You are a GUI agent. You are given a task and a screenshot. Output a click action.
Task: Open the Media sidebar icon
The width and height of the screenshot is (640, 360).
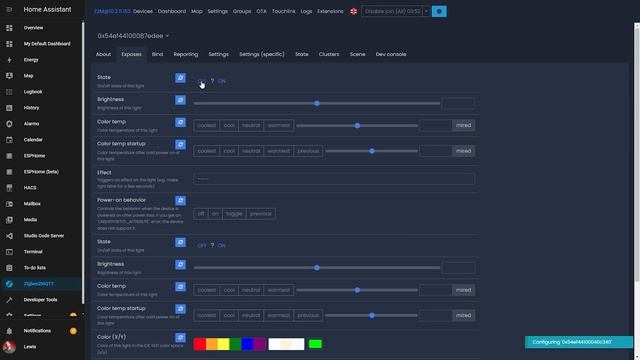pyautogui.click(x=9, y=220)
